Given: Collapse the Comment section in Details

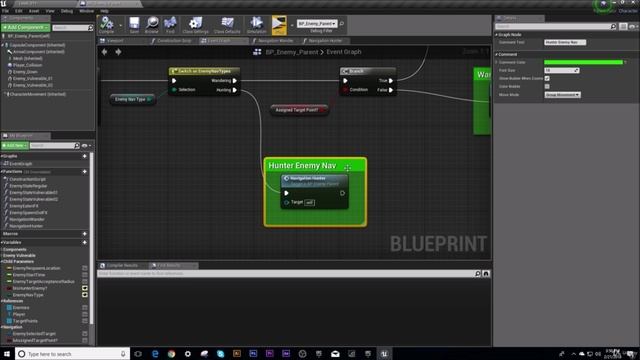Looking at the screenshot, I should (x=497, y=54).
